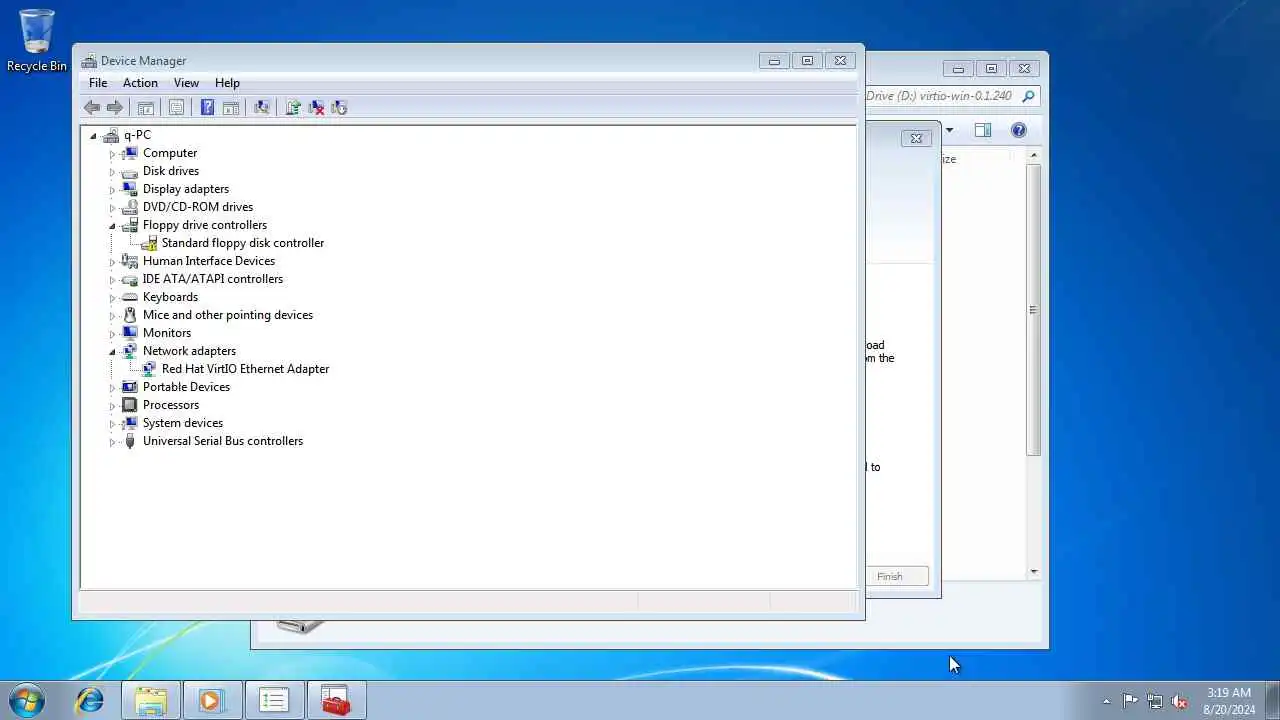This screenshot has width=1280, height=720.
Task: Click the Processors category icon
Action: pos(129,405)
